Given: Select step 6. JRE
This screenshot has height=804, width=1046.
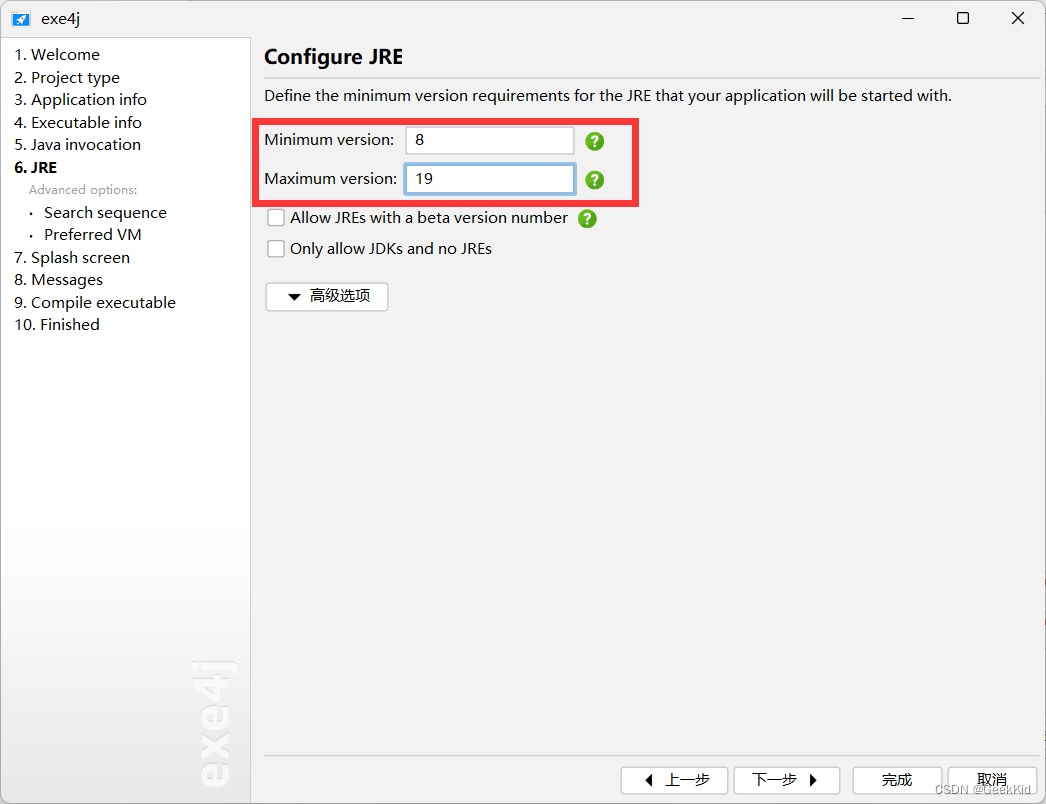Looking at the screenshot, I should click(x=35, y=167).
